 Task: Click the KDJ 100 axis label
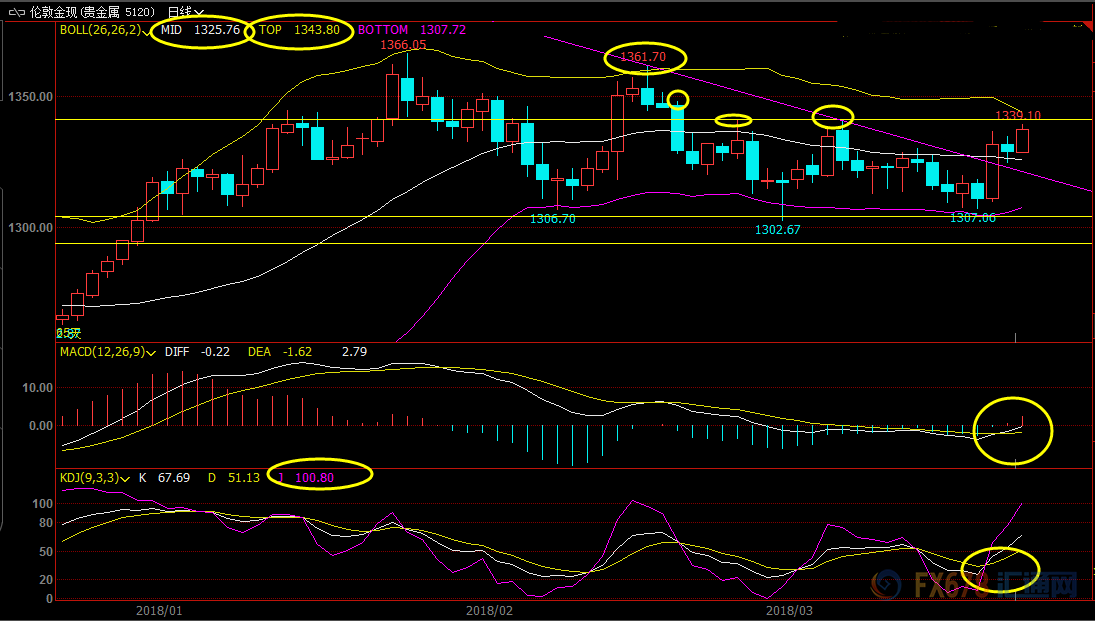43,504
